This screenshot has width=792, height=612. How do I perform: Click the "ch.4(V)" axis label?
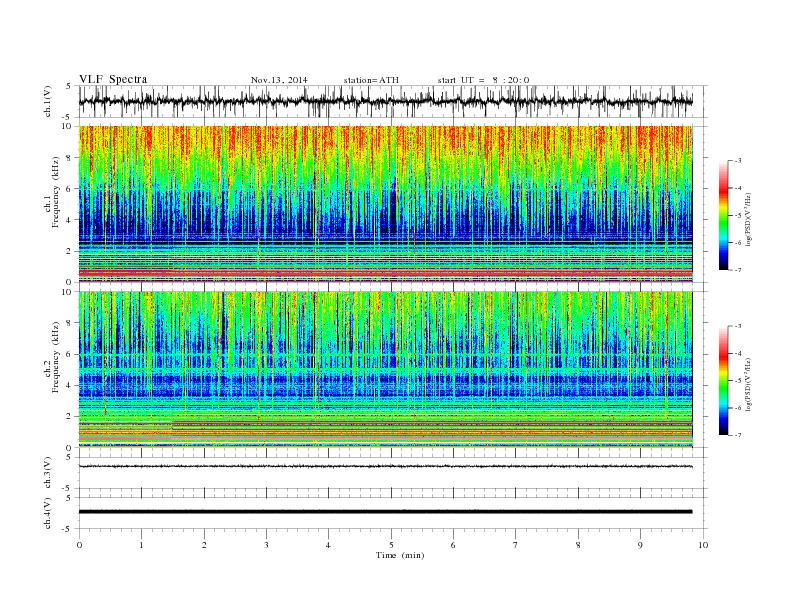pos(48,513)
